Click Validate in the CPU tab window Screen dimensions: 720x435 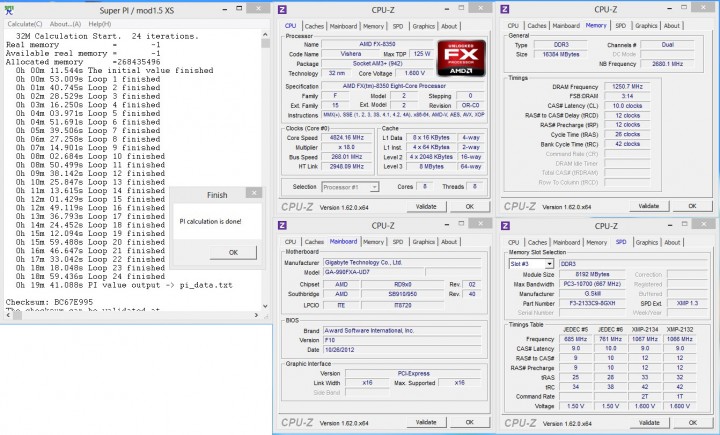426,207
